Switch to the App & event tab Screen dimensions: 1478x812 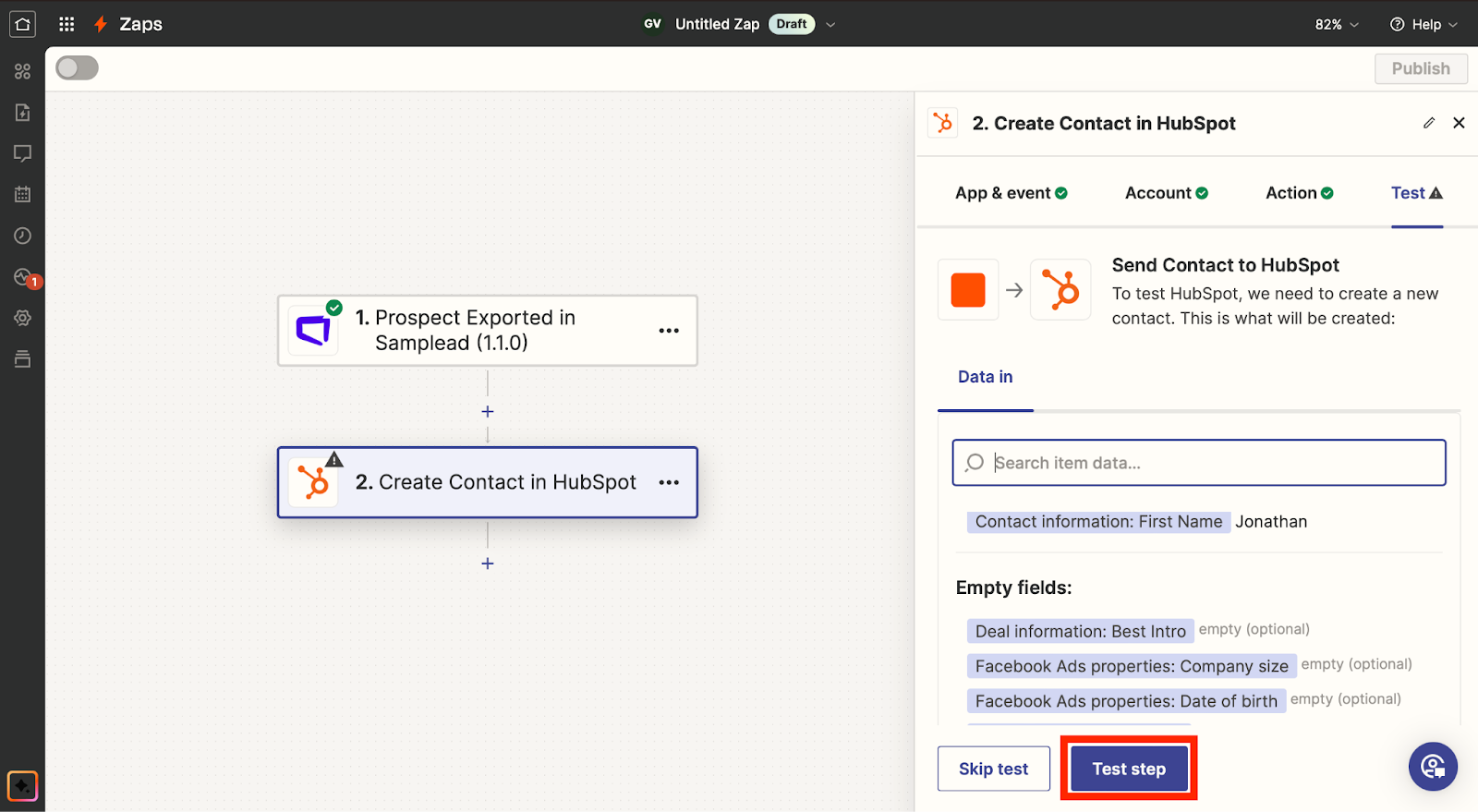(1012, 193)
